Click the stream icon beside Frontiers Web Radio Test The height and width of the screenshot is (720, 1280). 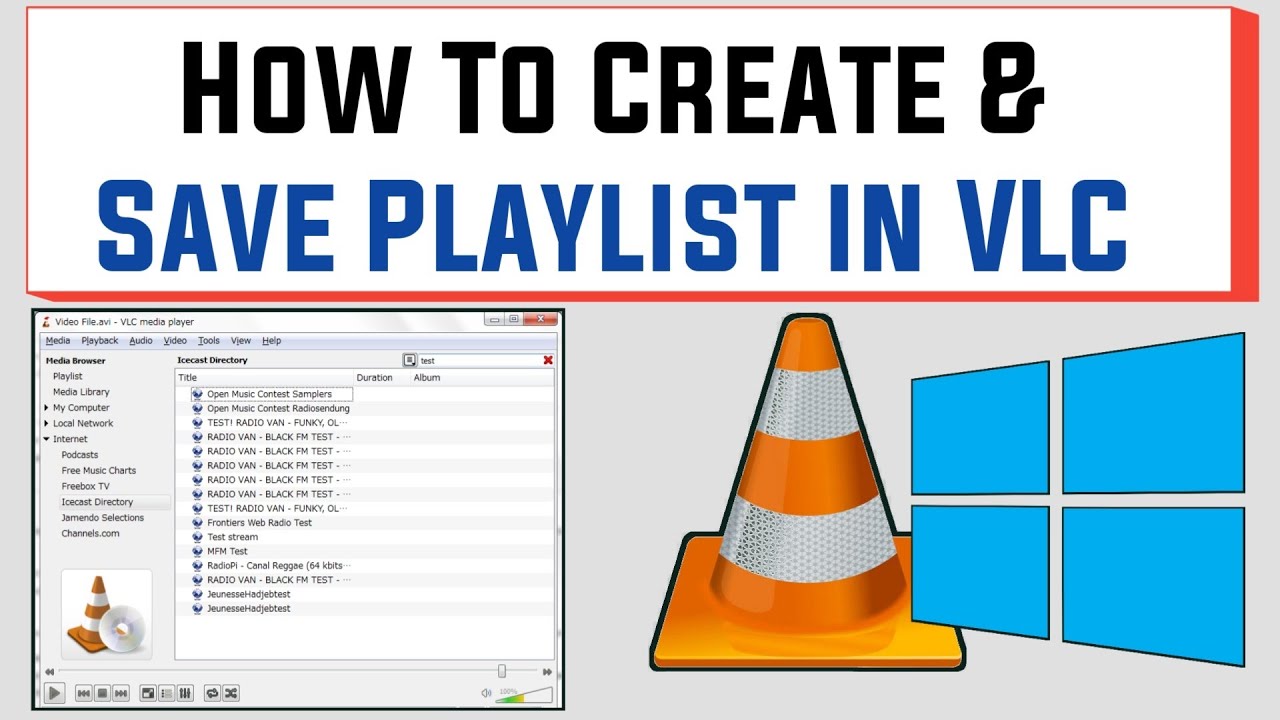(197, 522)
